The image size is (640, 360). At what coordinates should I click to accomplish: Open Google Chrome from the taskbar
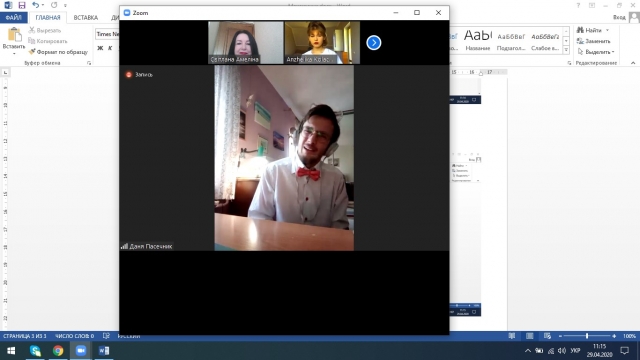coord(58,351)
